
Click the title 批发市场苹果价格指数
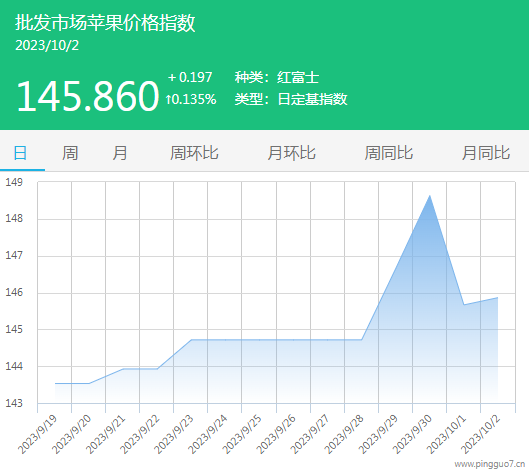coord(105,23)
